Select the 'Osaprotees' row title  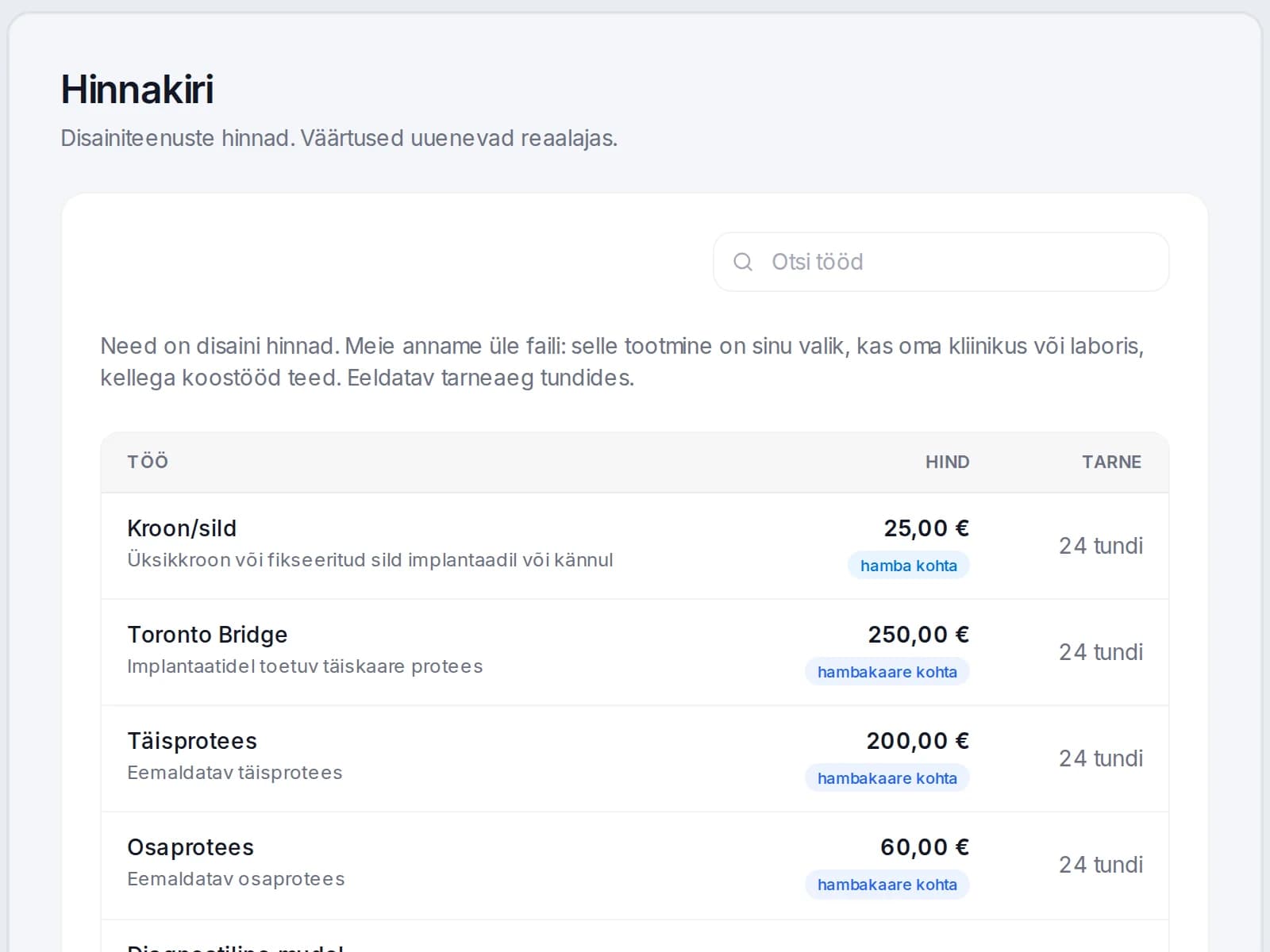tap(190, 847)
